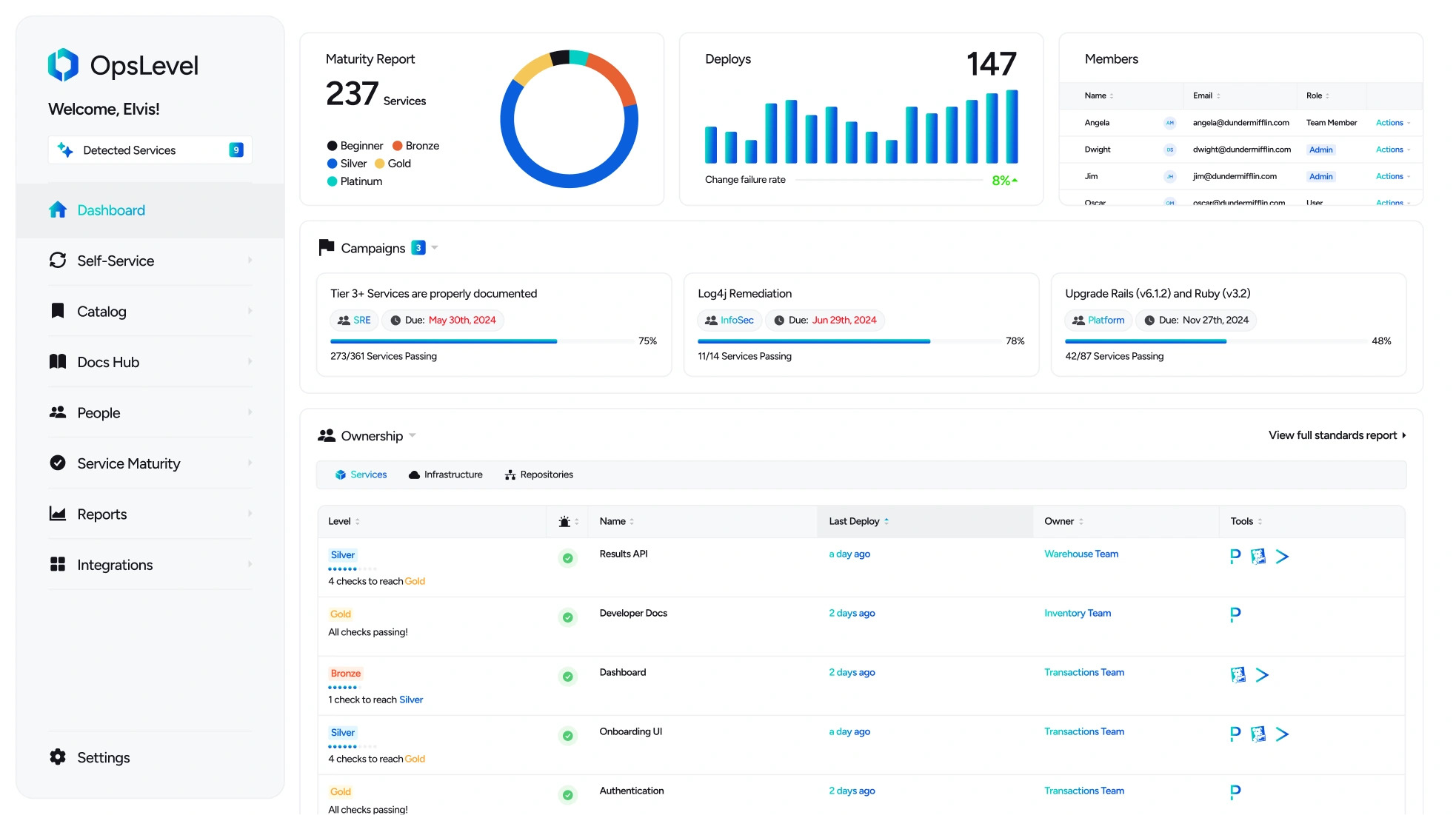Click the Docs Hub book icon

pos(58,361)
